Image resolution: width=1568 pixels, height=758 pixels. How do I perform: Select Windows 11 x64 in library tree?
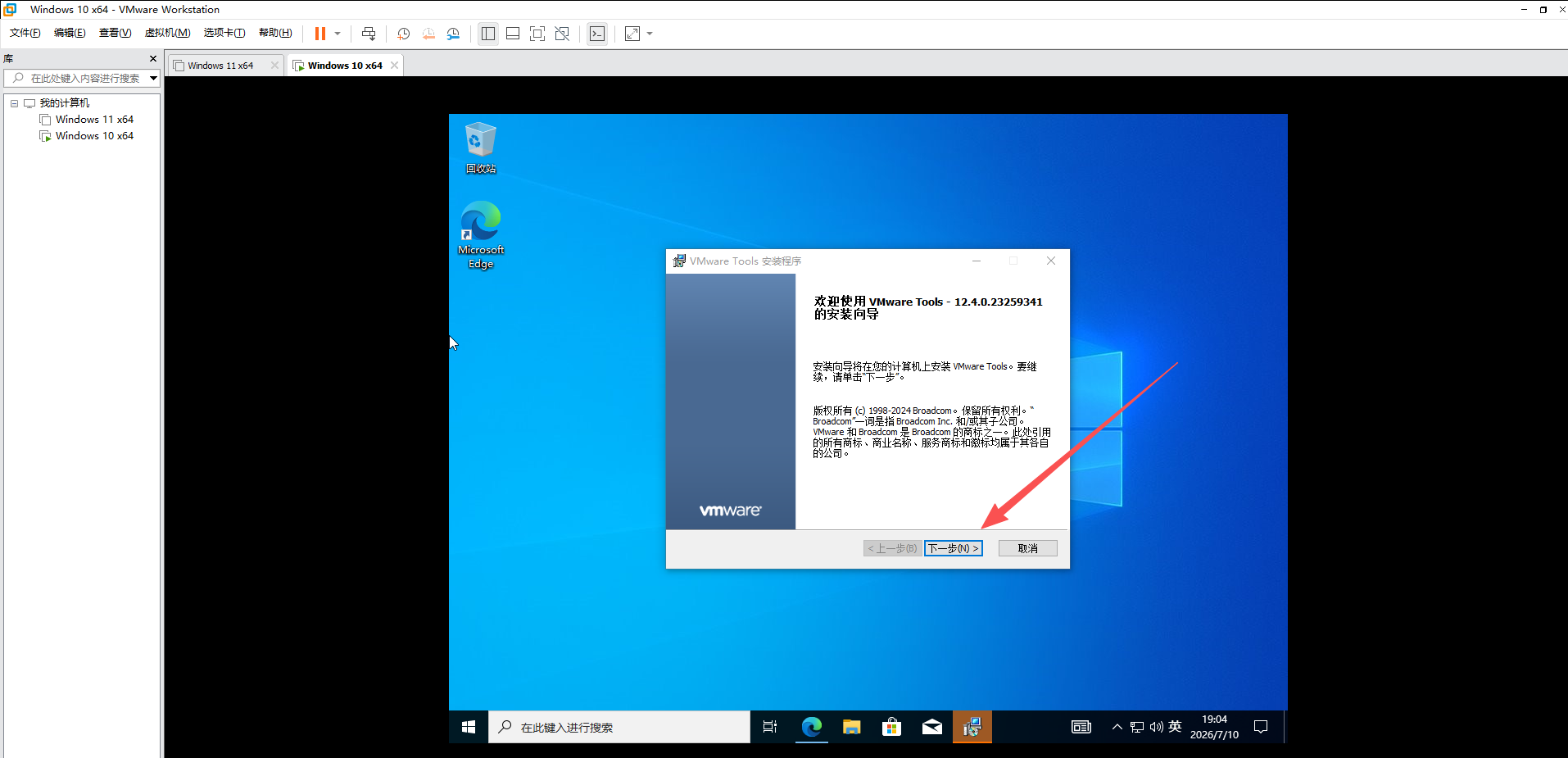(94, 120)
